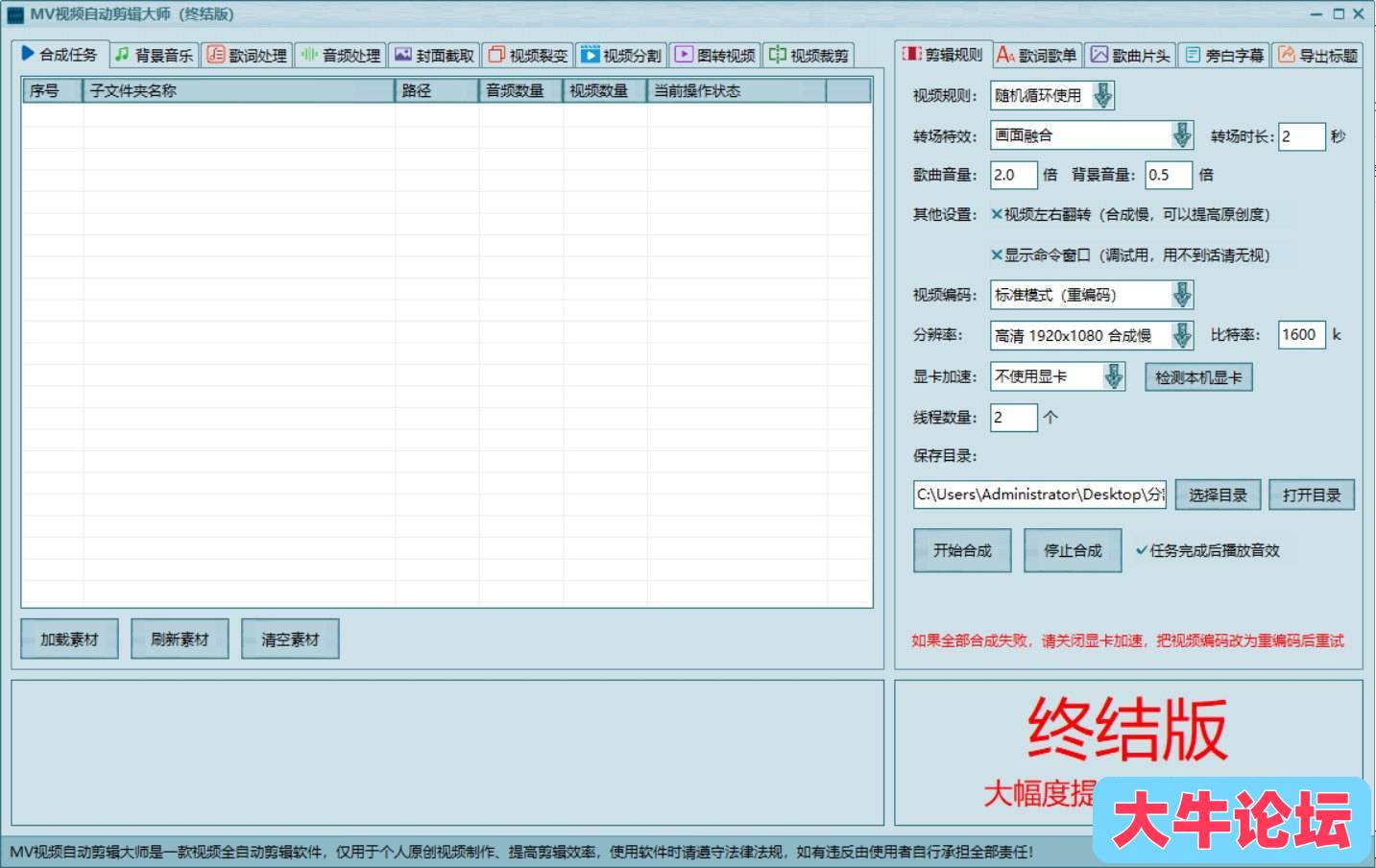This screenshot has width=1376, height=868.
Task: Switch to the 背景音乐 tab
Action: (x=154, y=56)
